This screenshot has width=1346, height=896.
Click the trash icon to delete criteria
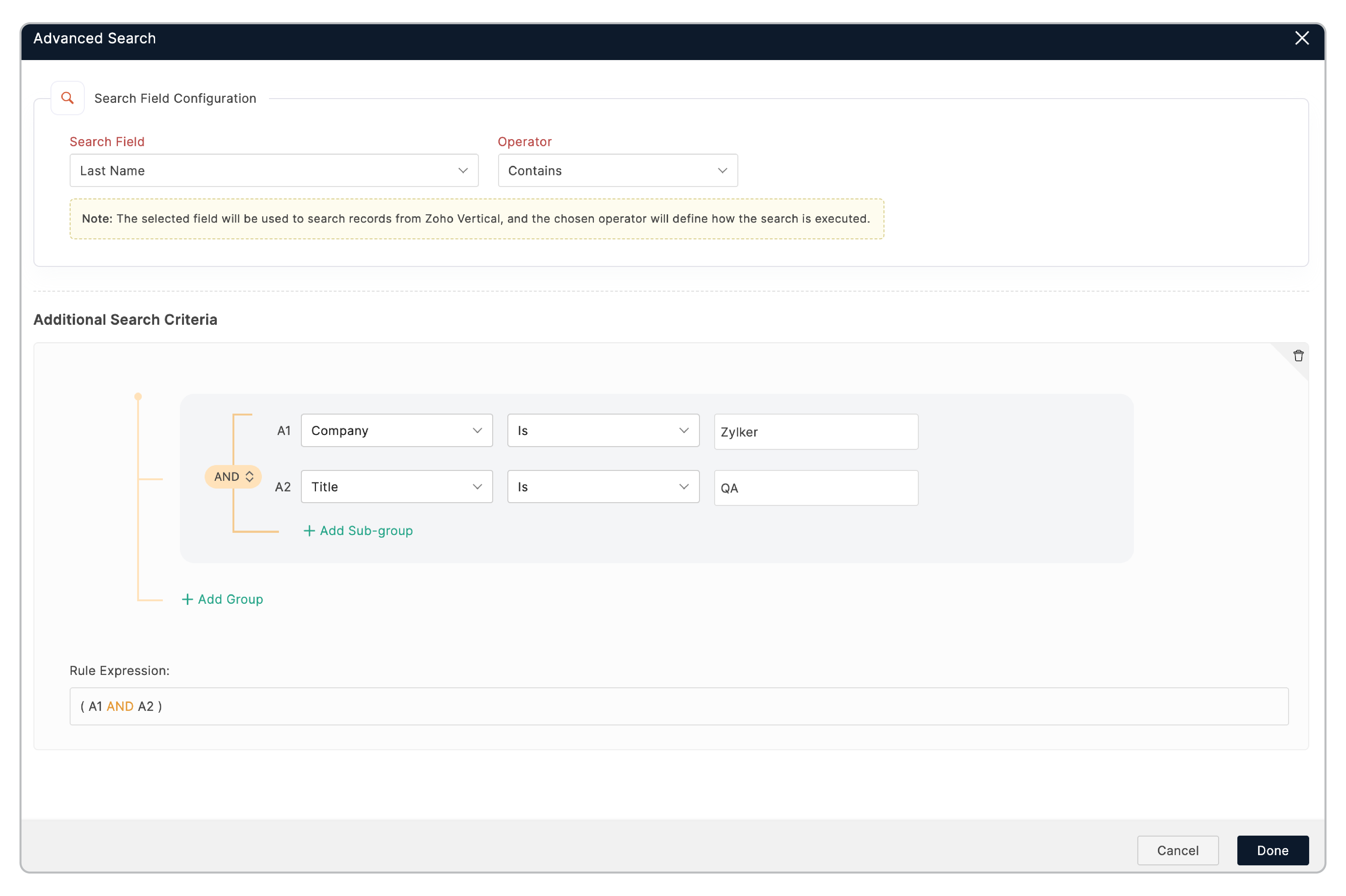[1298, 356]
